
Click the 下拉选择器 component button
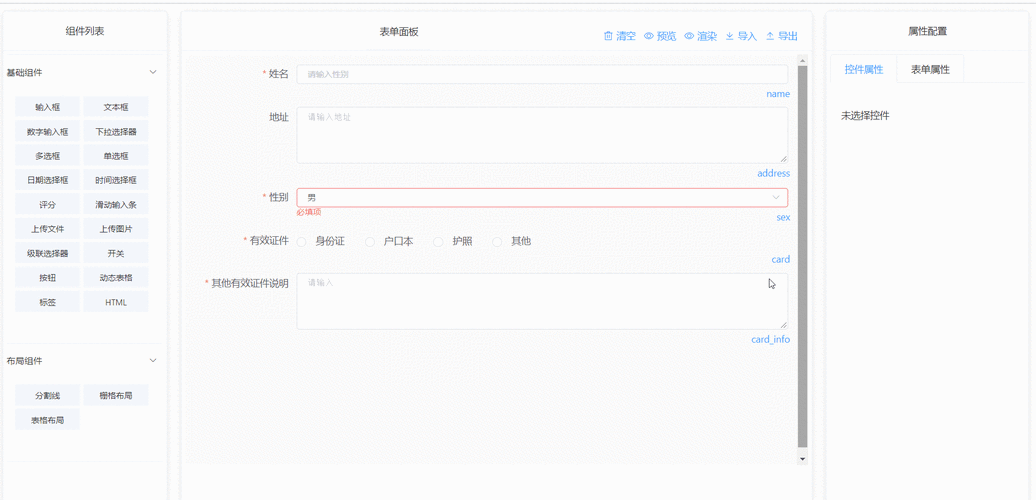(x=116, y=132)
